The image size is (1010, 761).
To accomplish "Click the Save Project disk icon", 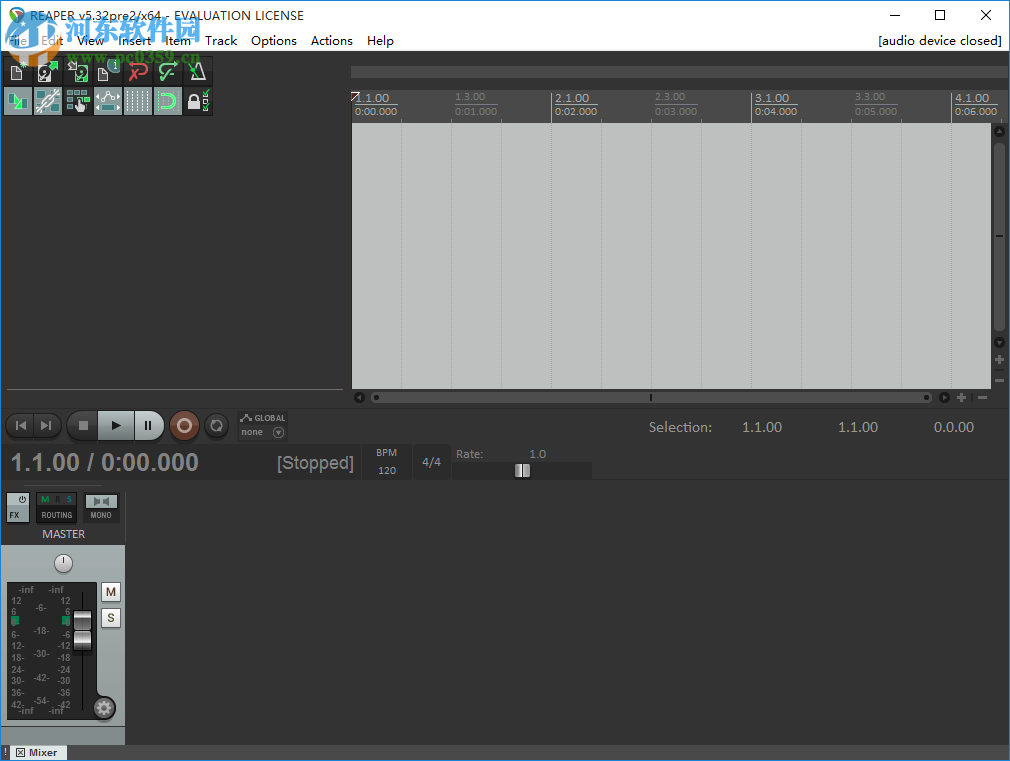I will (x=78, y=71).
